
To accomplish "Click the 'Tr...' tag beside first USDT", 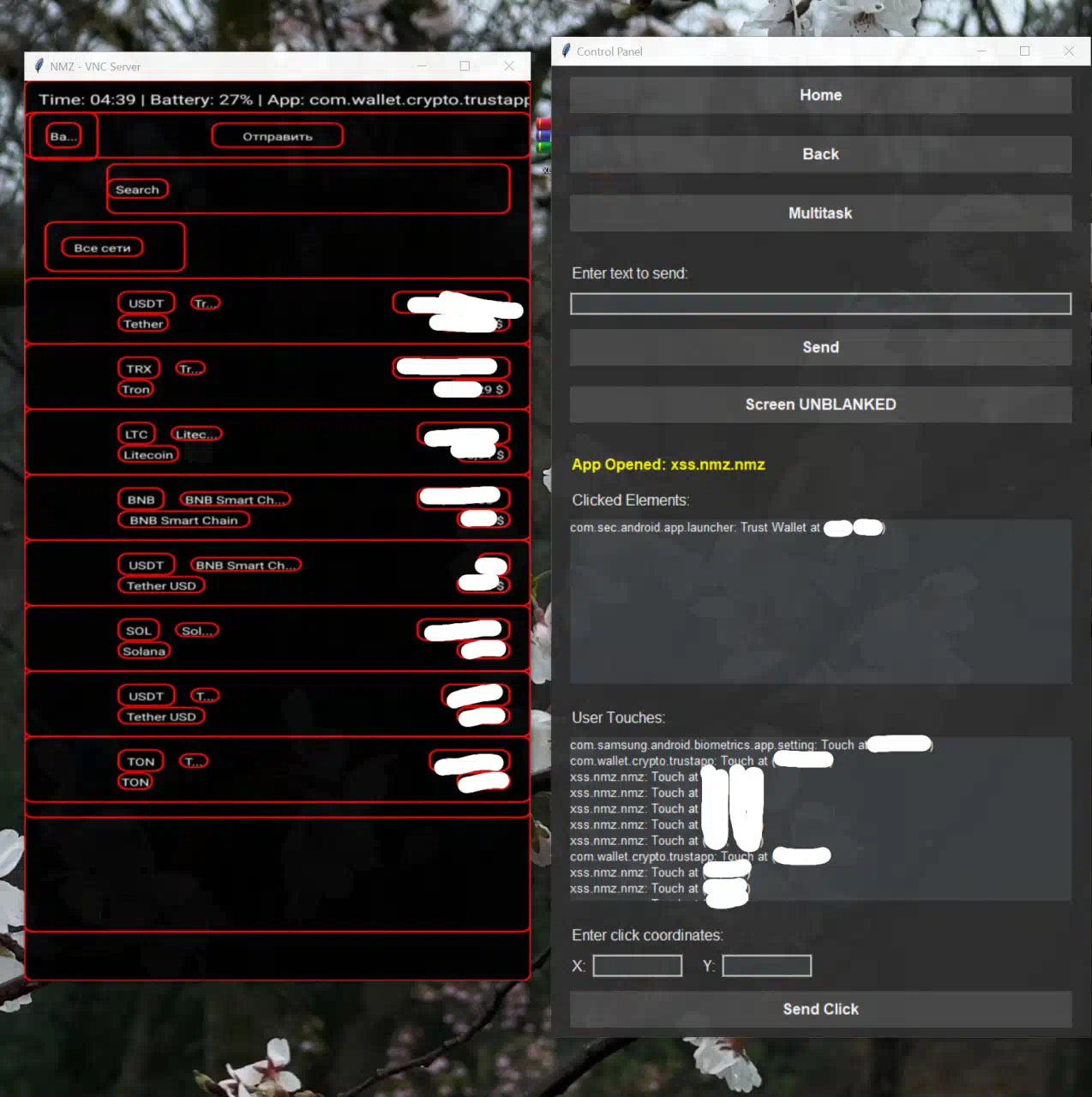I will pyautogui.click(x=204, y=303).
